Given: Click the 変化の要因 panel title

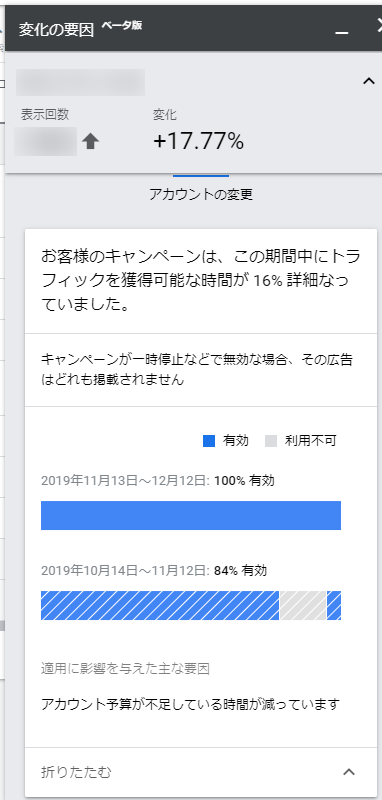Looking at the screenshot, I should [57, 30].
